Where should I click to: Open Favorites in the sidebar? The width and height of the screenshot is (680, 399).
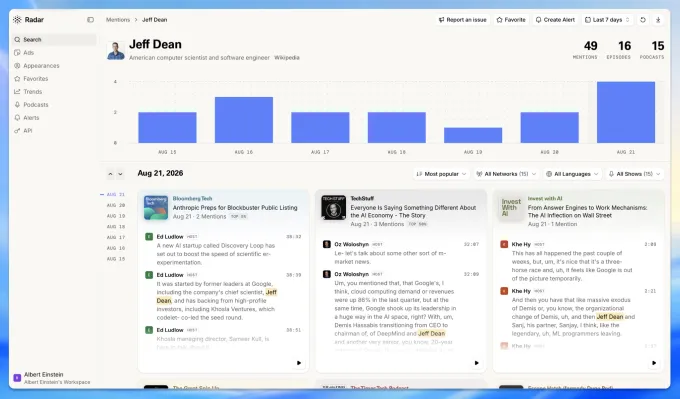click(54, 78)
